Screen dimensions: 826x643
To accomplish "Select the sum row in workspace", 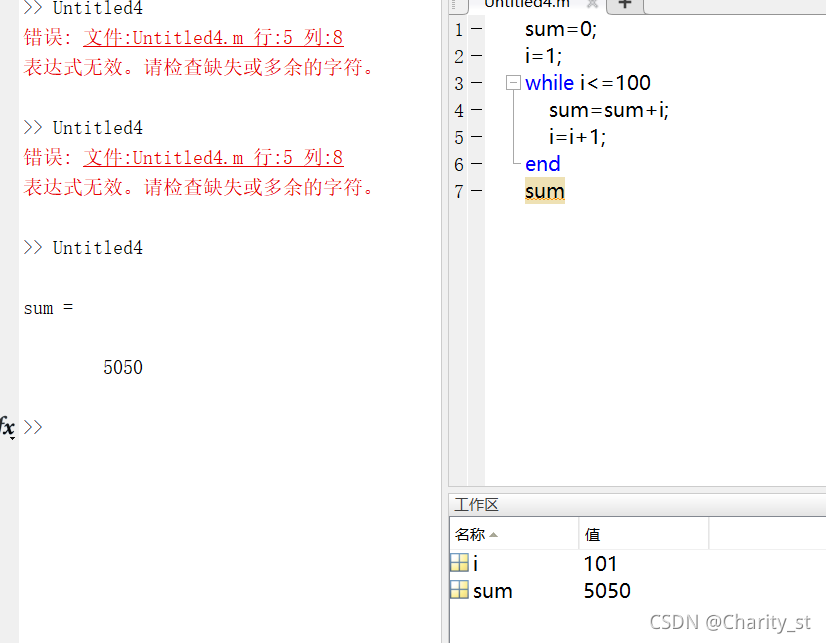I will [x=492, y=591].
